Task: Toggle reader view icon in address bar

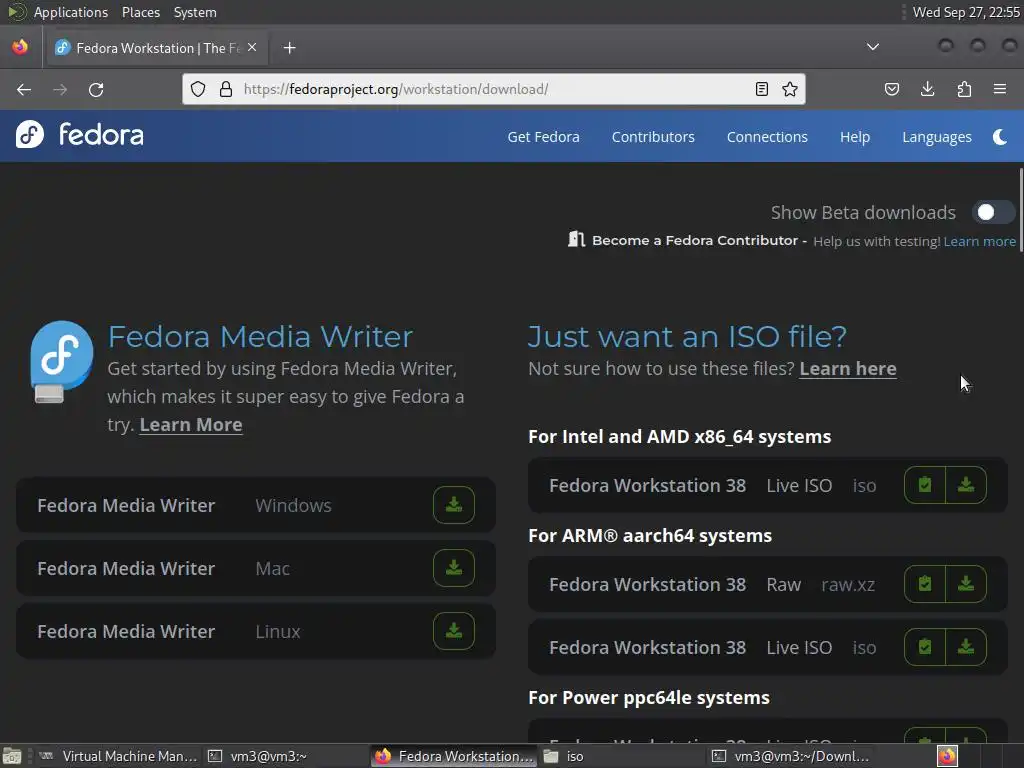Action: [761, 89]
